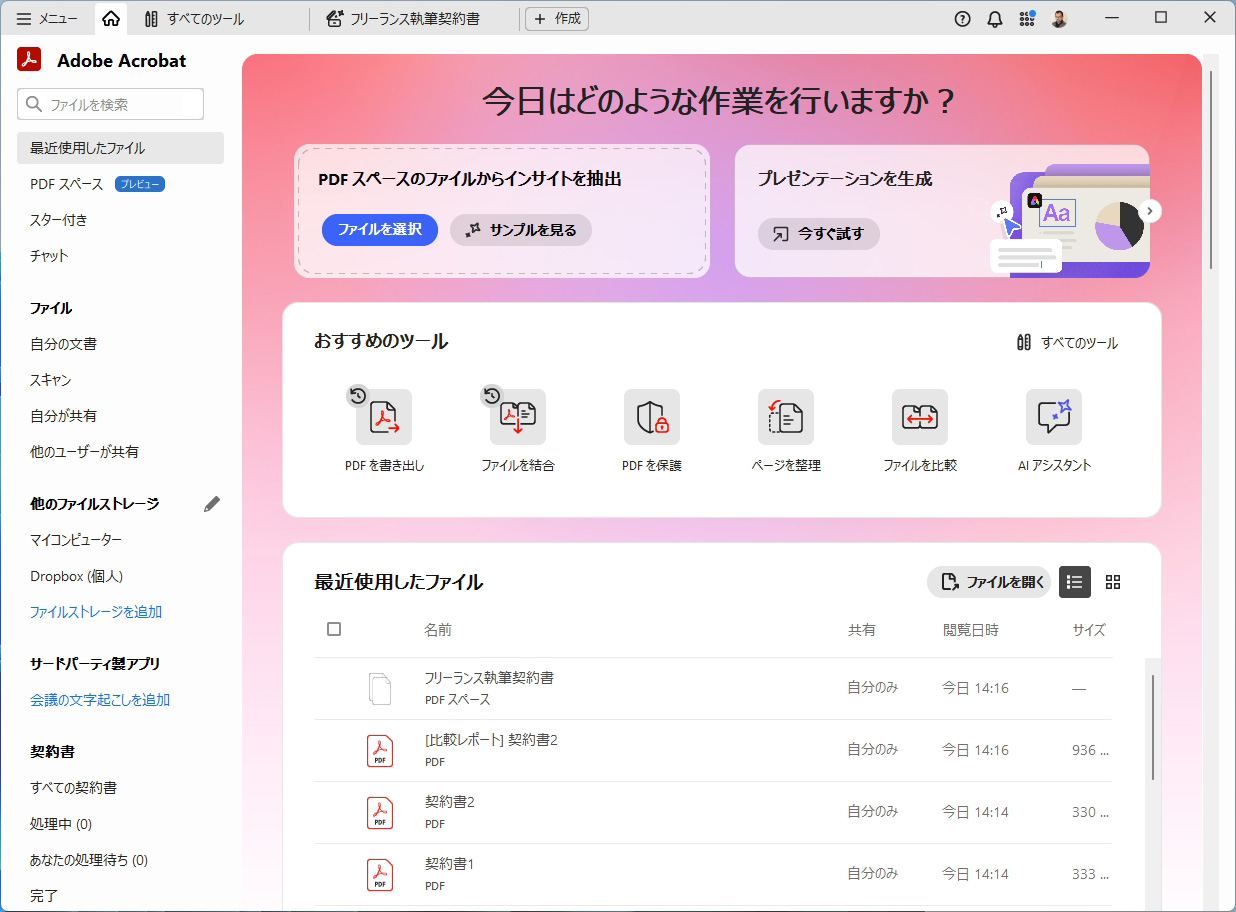Click the ファイルを開く button
Viewport: 1236px width, 912px height.
989,582
